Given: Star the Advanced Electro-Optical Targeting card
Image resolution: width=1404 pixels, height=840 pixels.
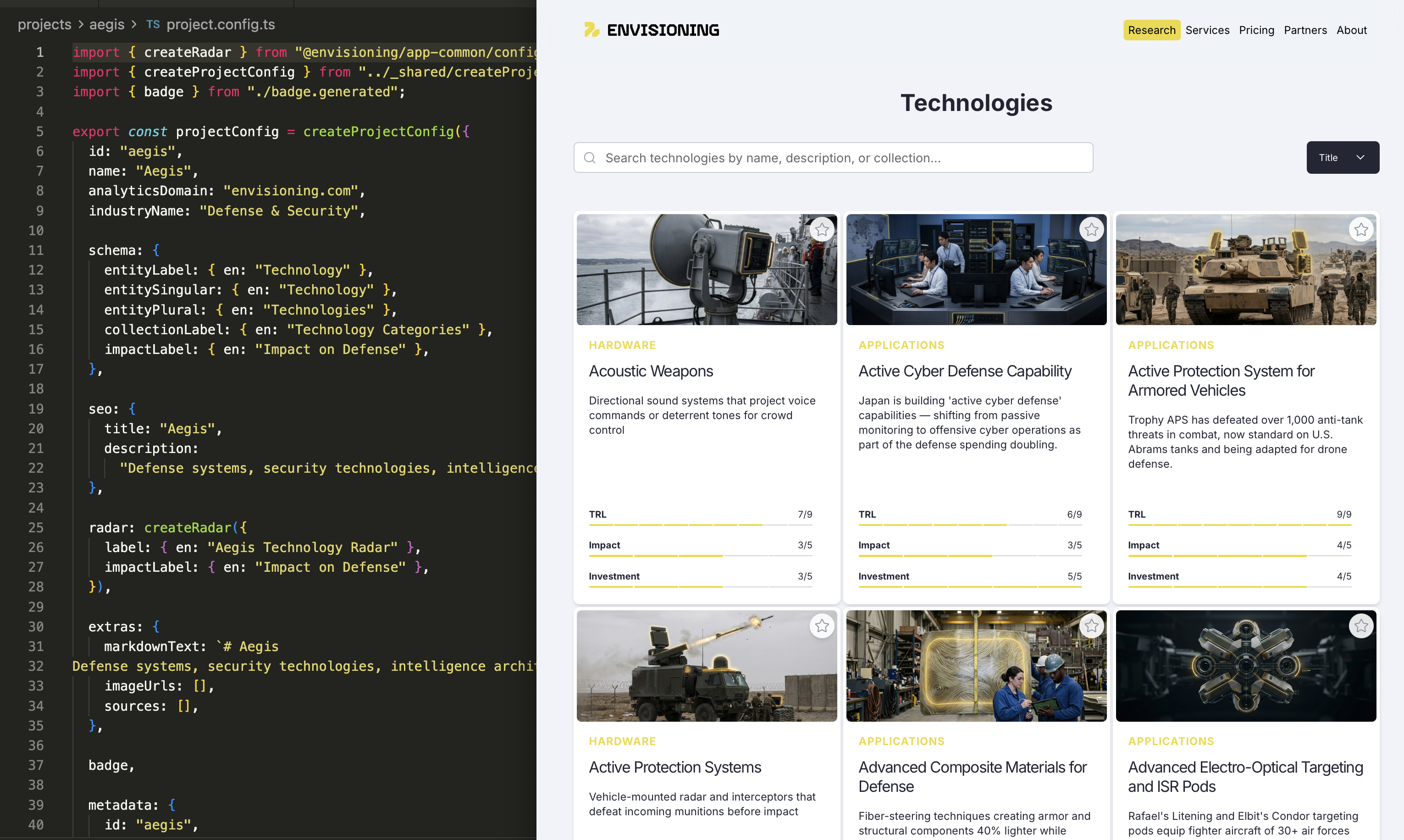Looking at the screenshot, I should point(1361,626).
